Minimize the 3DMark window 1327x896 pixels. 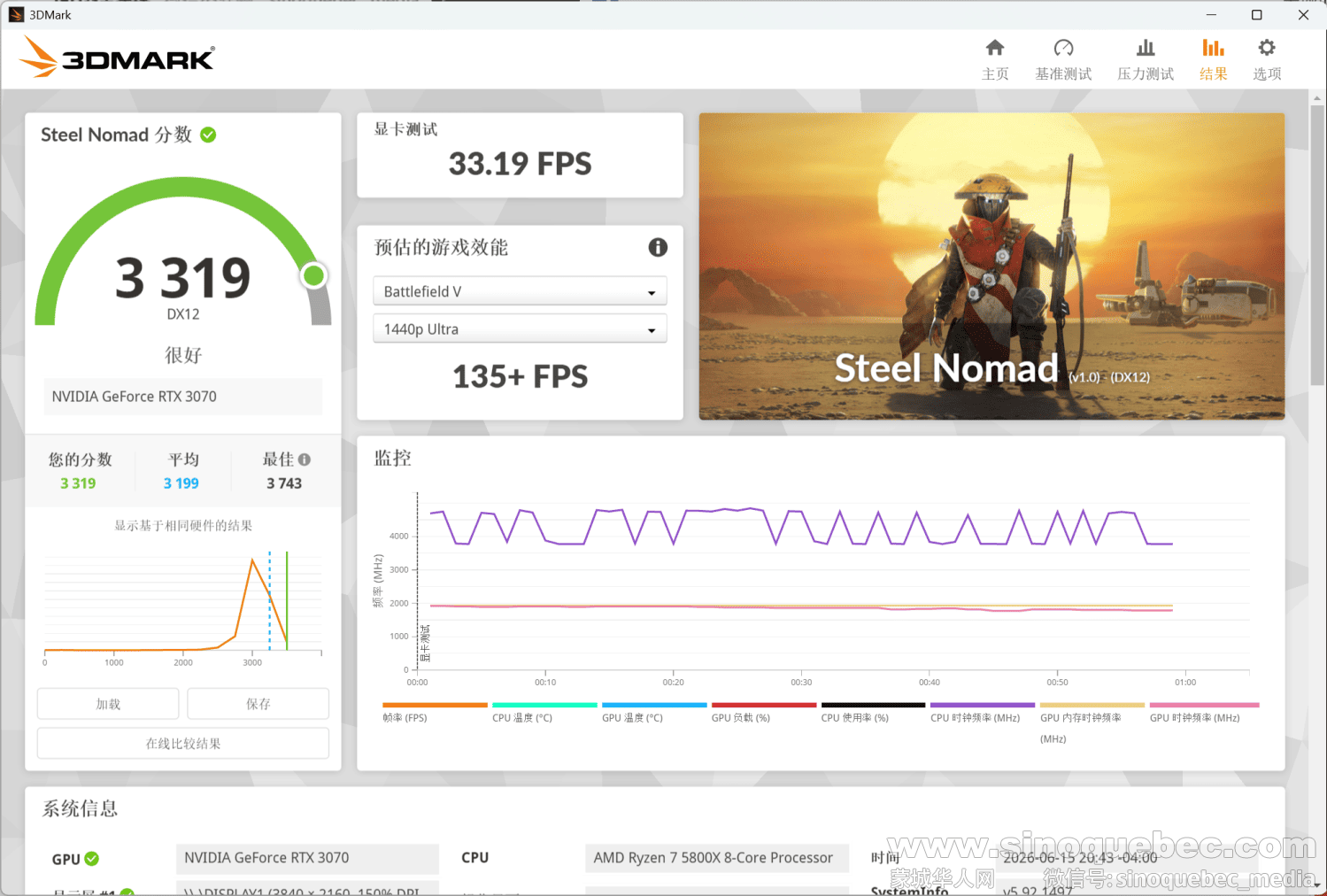coord(1211,14)
